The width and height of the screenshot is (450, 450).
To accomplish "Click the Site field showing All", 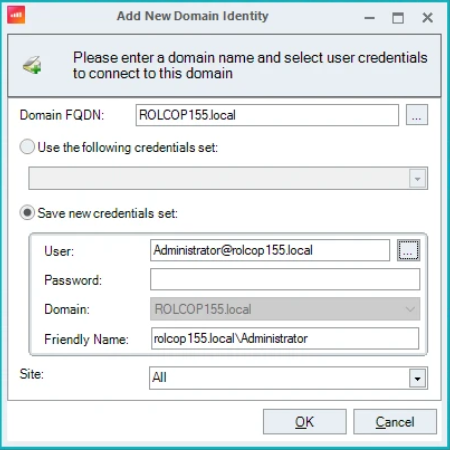I will (279, 378).
